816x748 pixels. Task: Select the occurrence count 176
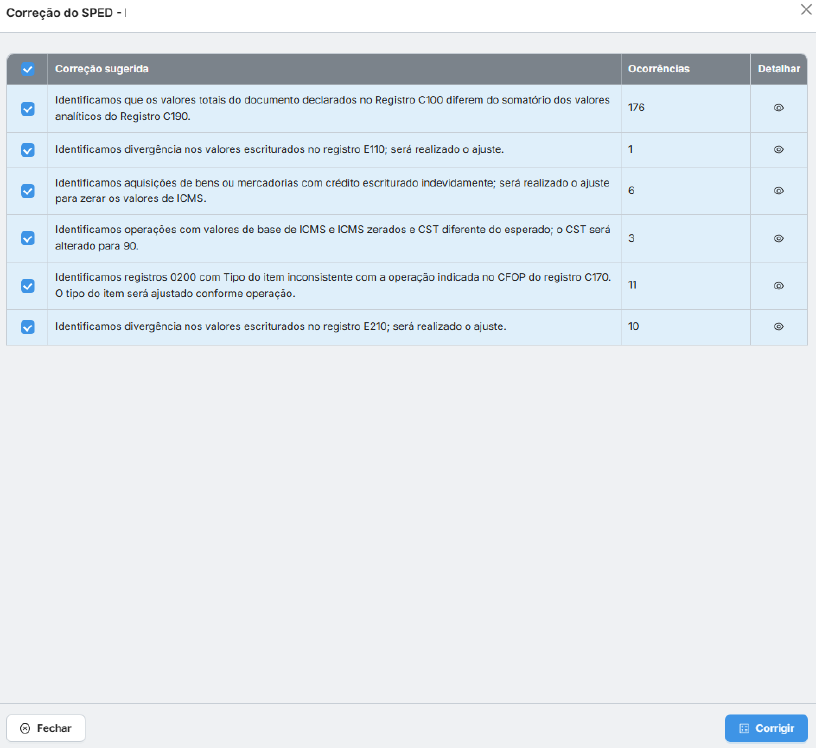[x=636, y=107]
